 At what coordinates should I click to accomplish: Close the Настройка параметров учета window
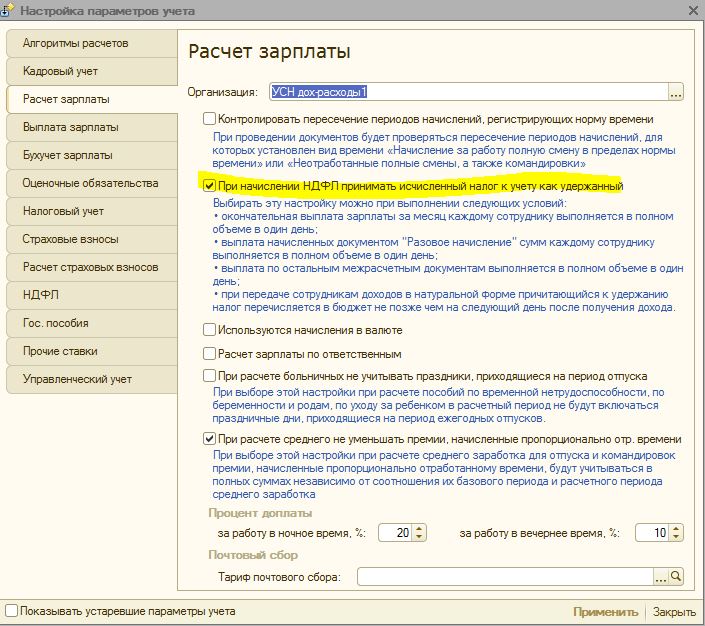693,11
